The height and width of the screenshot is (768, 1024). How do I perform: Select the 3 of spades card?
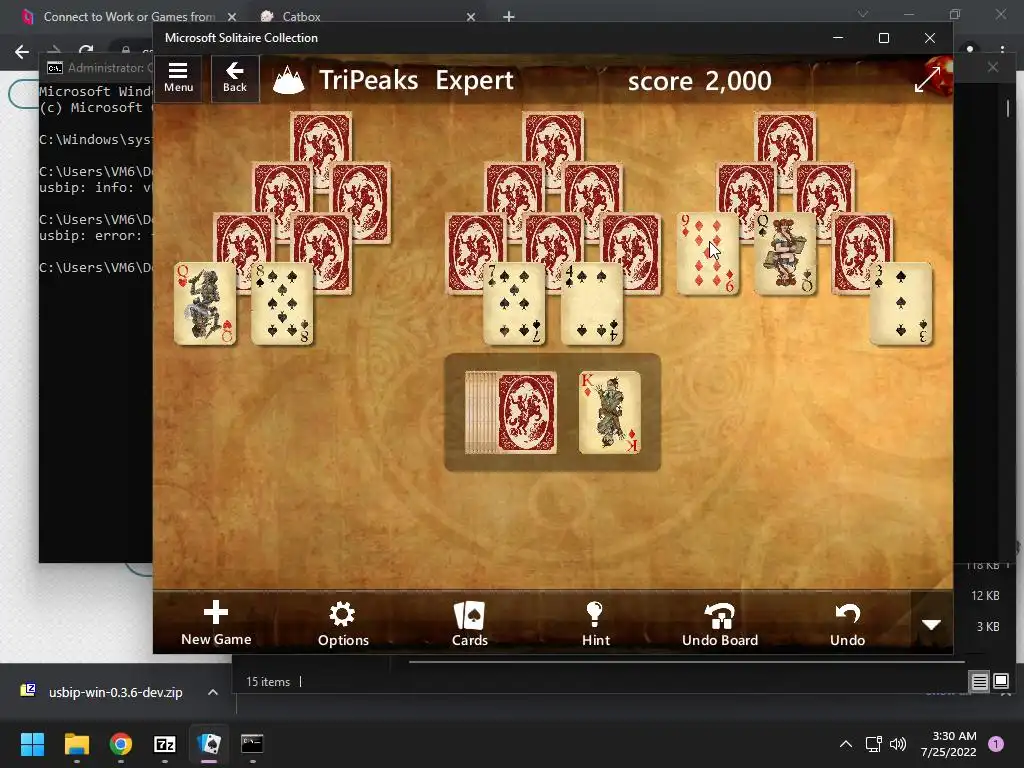tap(901, 304)
